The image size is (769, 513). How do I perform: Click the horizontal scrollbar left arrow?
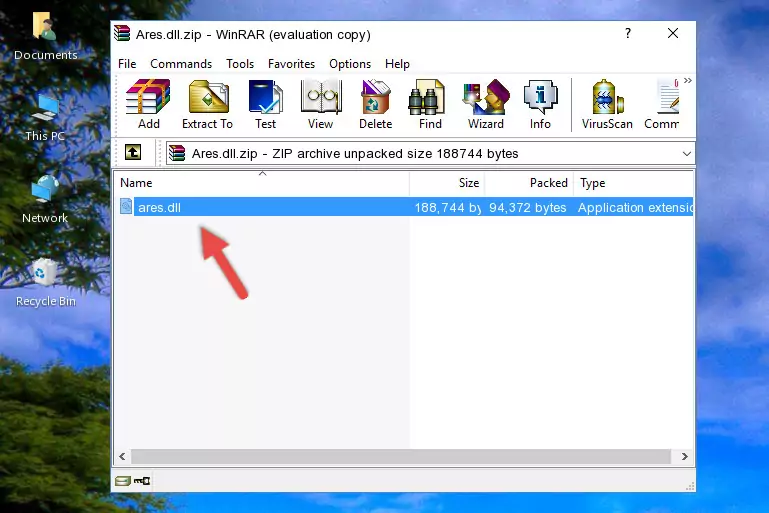pos(123,457)
